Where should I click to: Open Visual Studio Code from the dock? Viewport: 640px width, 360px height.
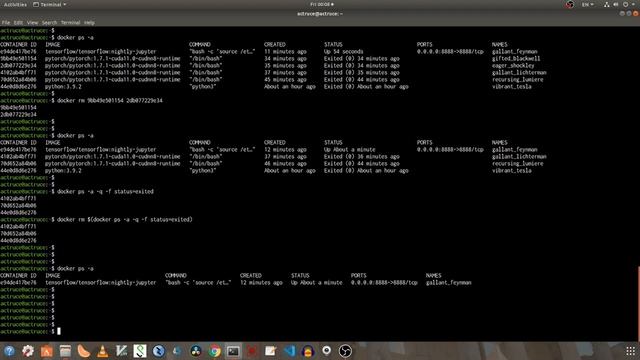tap(289, 351)
